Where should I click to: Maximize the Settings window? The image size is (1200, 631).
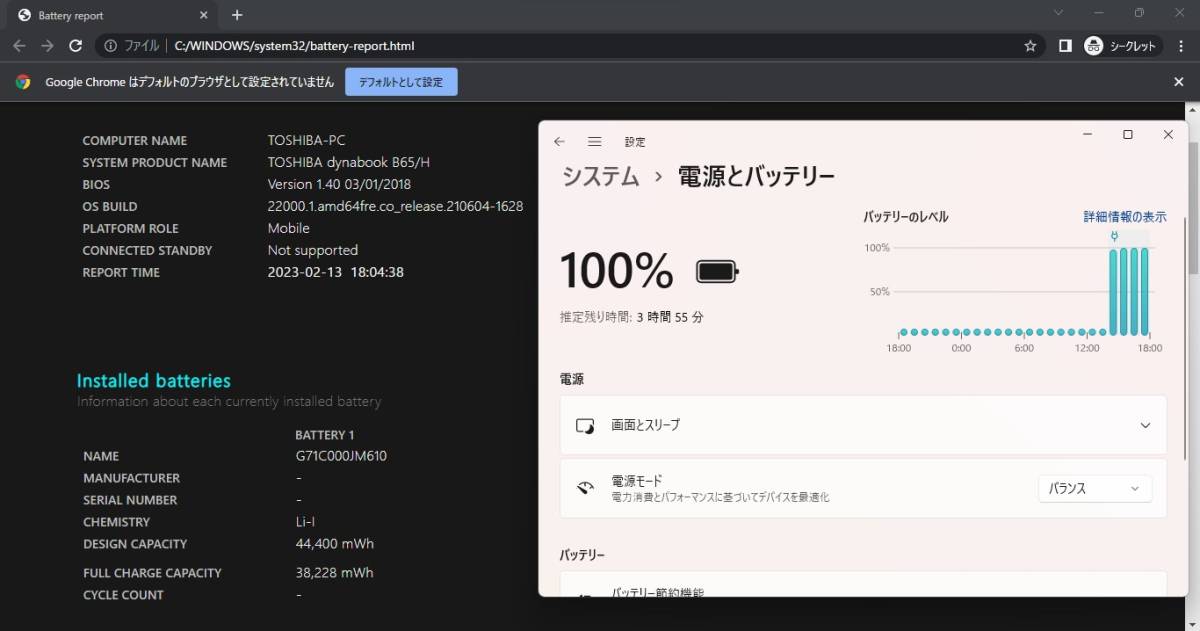click(1127, 135)
